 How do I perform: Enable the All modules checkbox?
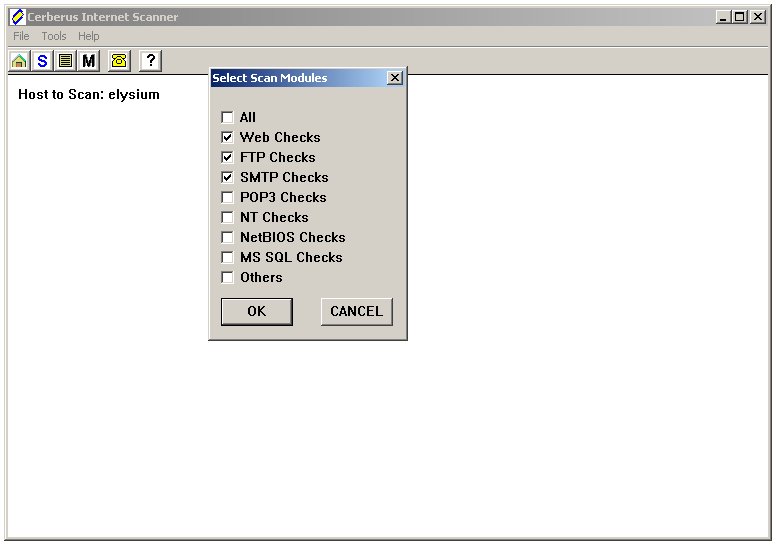click(x=227, y=117)
